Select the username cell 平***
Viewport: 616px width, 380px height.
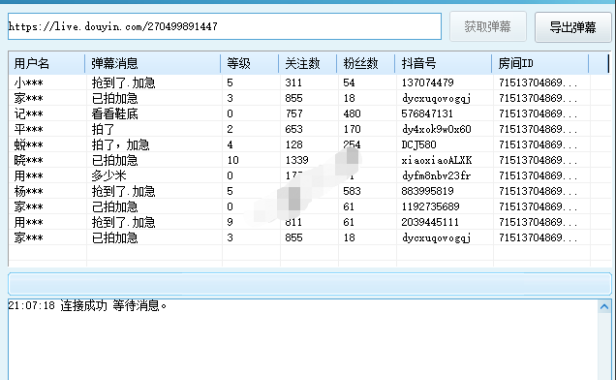(x=28, y=129)
